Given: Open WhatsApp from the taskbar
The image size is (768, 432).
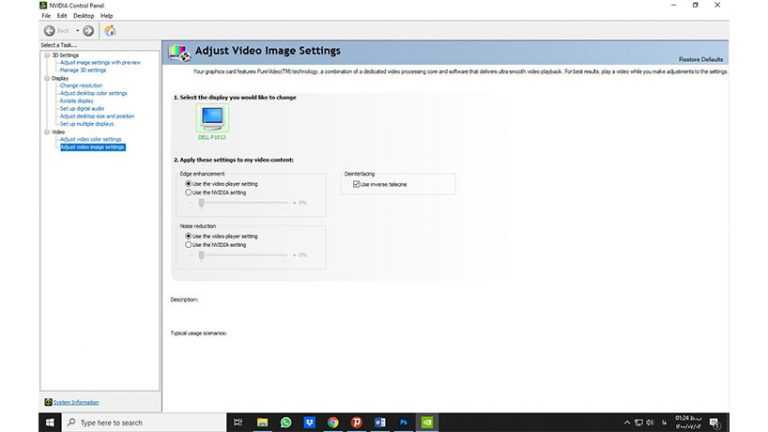Looking at the screenshot, I should pyautogui.click(x=286, y=422).
